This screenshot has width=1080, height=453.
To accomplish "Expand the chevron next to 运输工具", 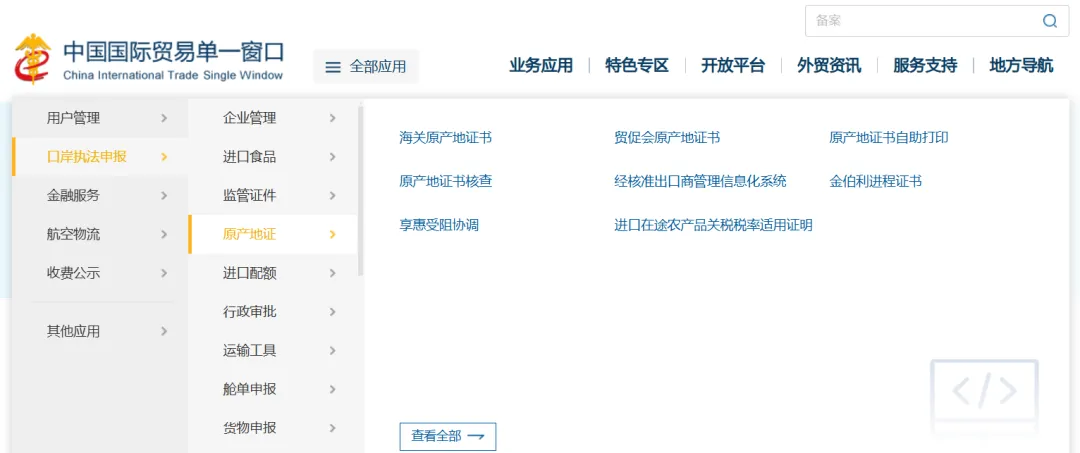I will click(x=333, y=350).
